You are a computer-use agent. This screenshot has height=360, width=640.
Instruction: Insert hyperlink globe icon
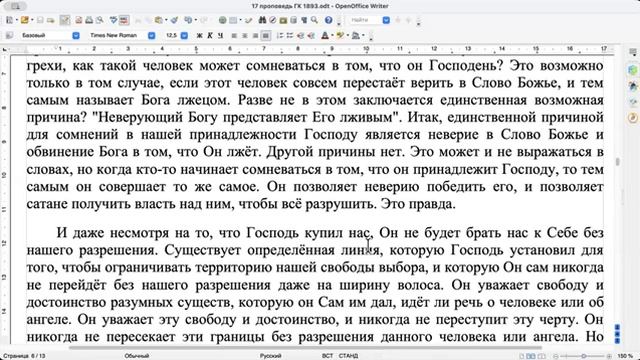(222, 20)
